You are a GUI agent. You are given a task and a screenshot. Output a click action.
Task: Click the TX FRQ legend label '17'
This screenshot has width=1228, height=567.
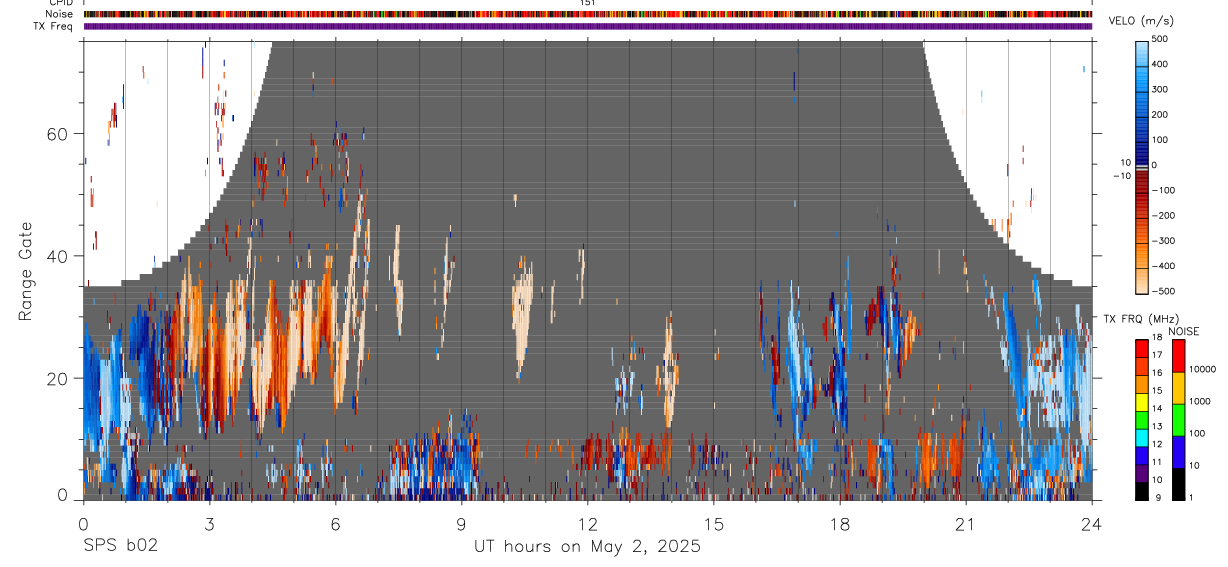point(1158,356)
